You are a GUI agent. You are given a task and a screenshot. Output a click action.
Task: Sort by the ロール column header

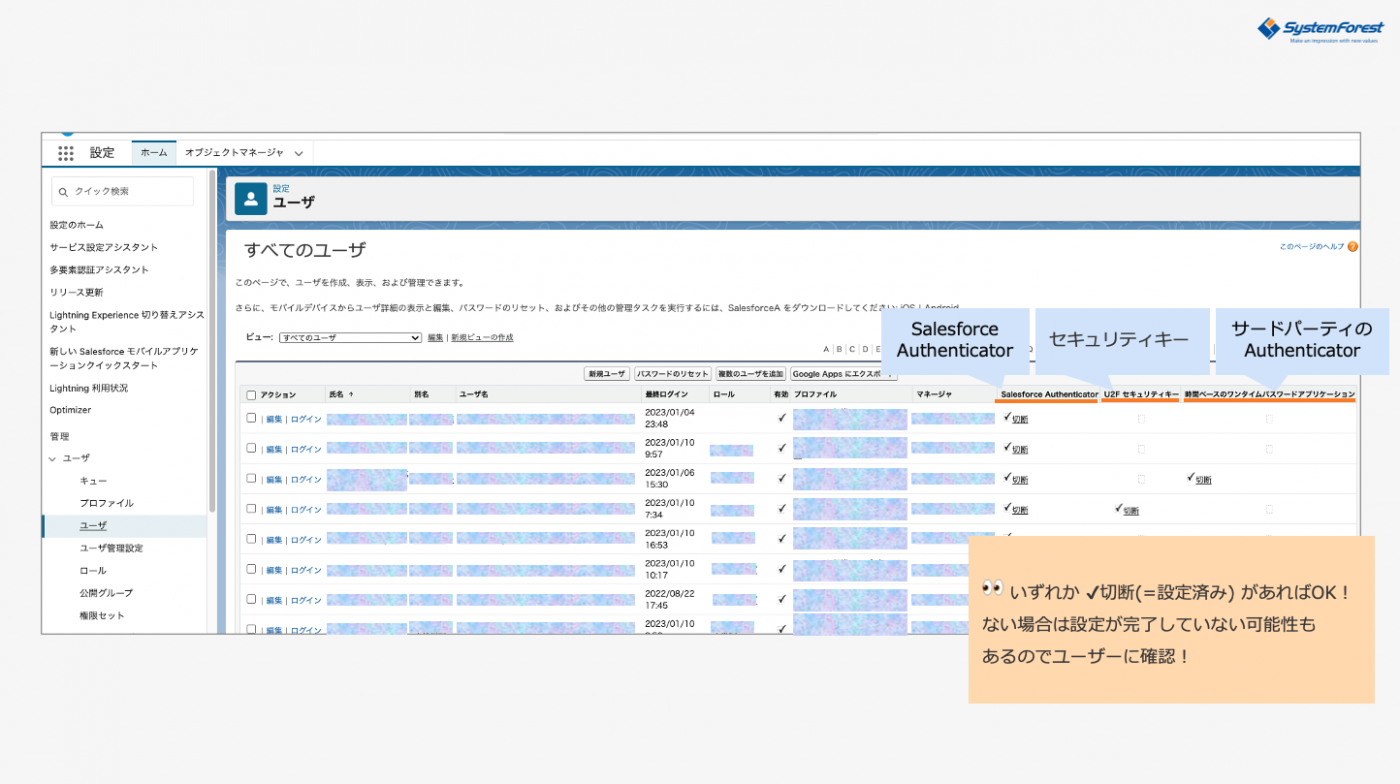724,395
